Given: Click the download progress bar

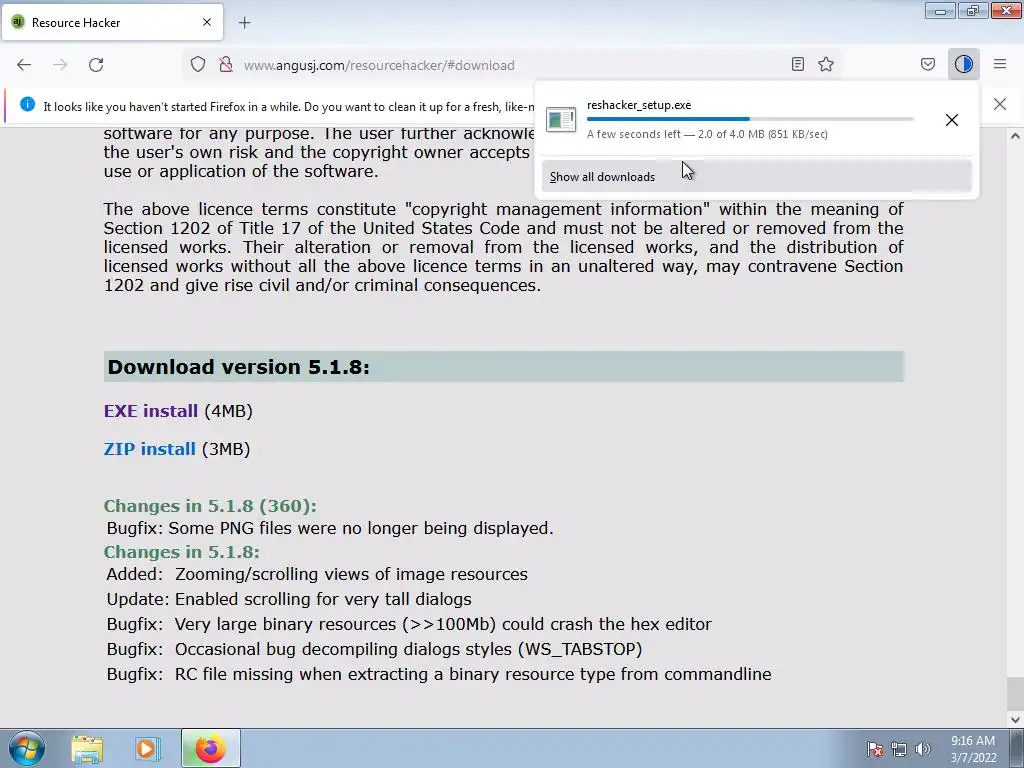Looking at the screenshot, I should coord(750,119).
